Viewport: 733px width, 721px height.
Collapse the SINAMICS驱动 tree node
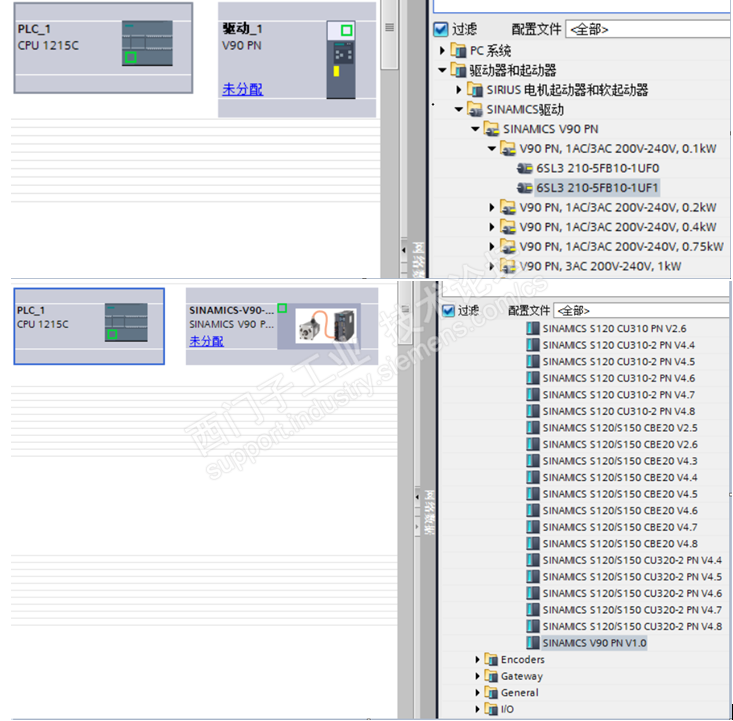point(459,109)
